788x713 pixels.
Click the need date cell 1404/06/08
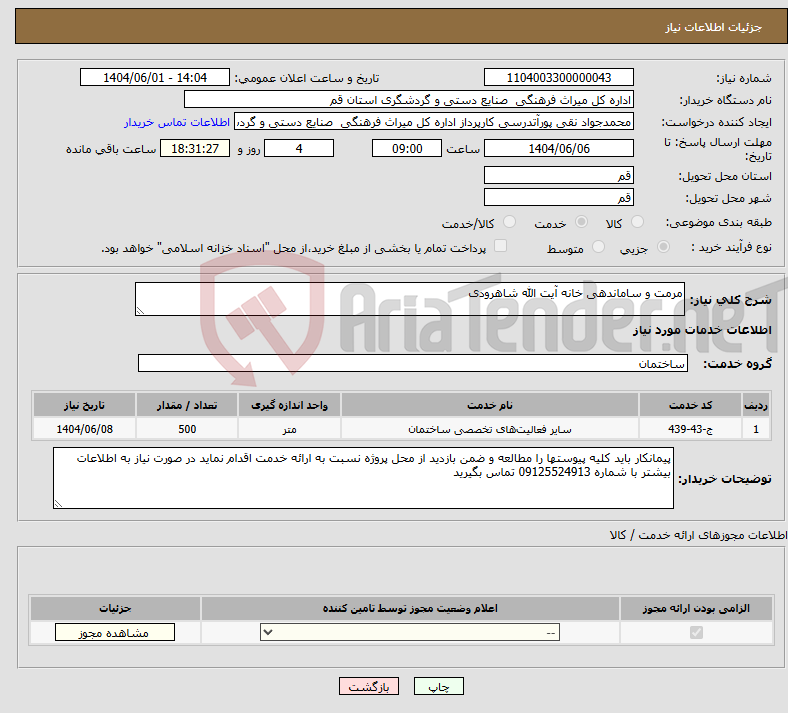pos(84,429)
